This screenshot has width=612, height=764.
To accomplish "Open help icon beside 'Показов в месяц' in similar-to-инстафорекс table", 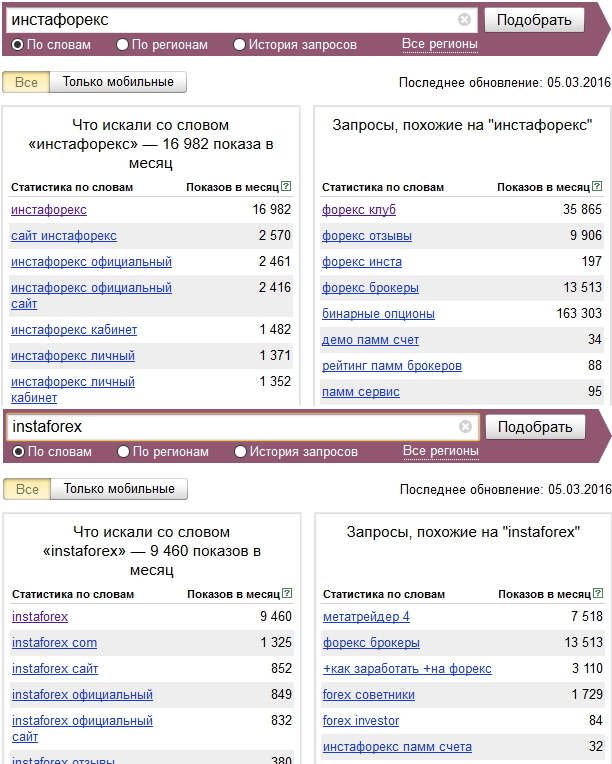I will point(597,186).
